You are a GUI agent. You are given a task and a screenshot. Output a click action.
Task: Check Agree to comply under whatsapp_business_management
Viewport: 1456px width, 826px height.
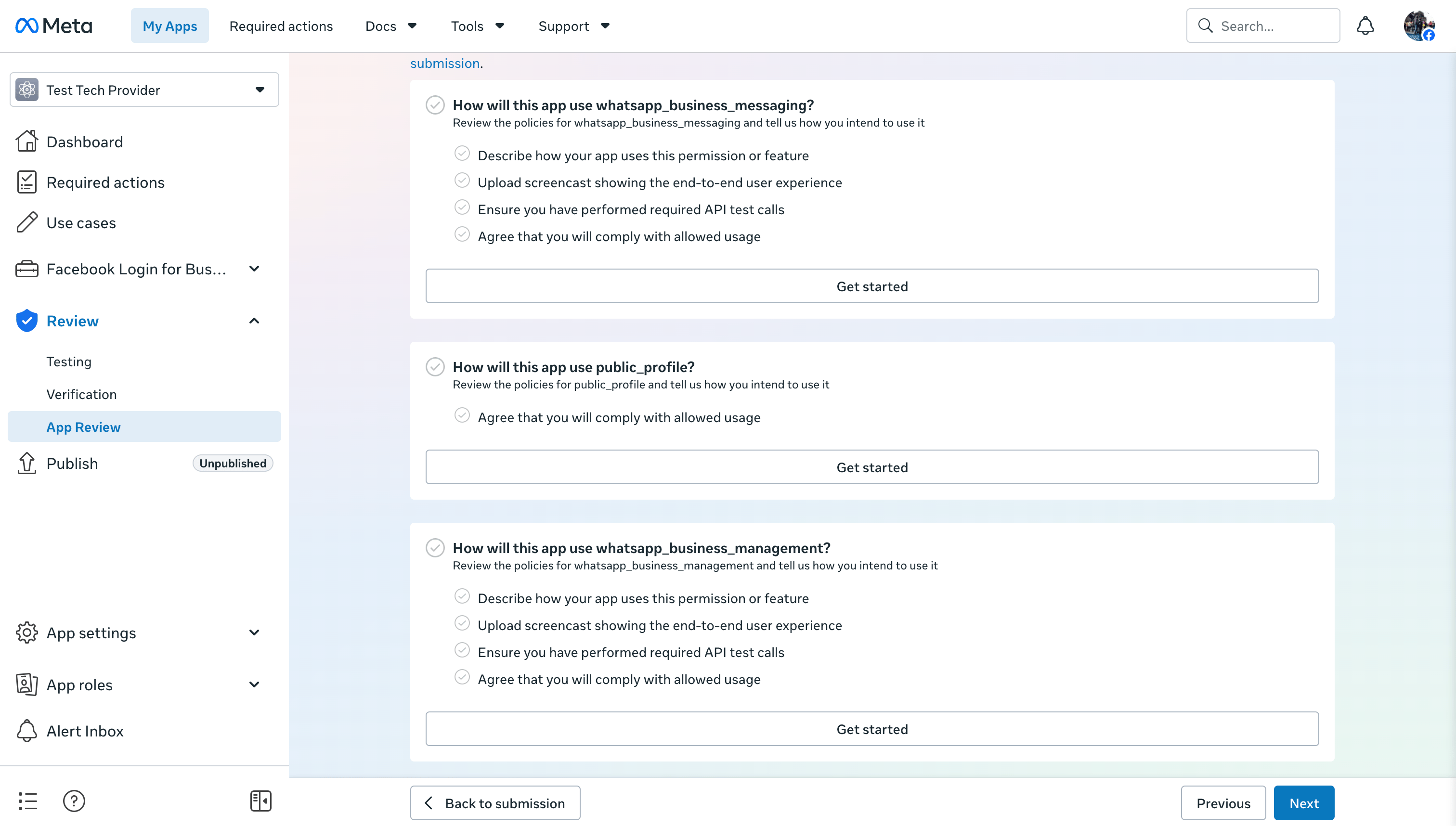click(x=462, y=677)
